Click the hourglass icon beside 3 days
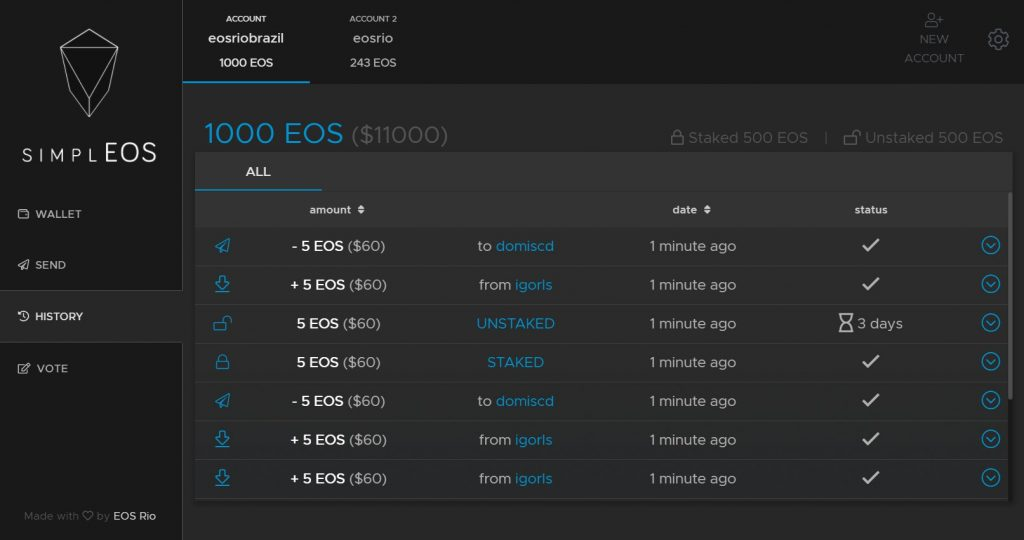 click(x=846, y=323)
